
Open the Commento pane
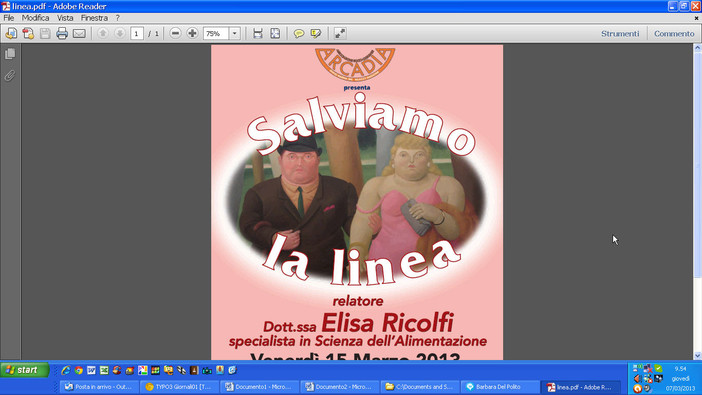click(674, 34)
